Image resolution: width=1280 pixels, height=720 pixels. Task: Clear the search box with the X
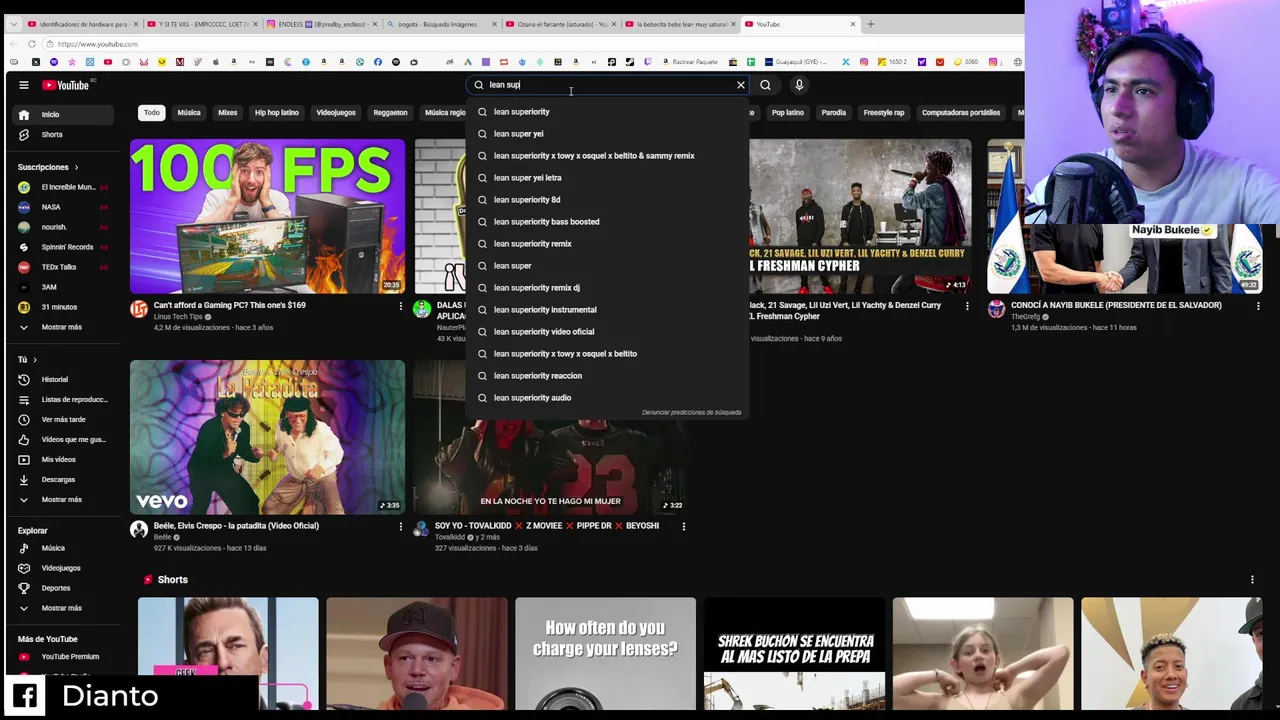pos(741,85)
